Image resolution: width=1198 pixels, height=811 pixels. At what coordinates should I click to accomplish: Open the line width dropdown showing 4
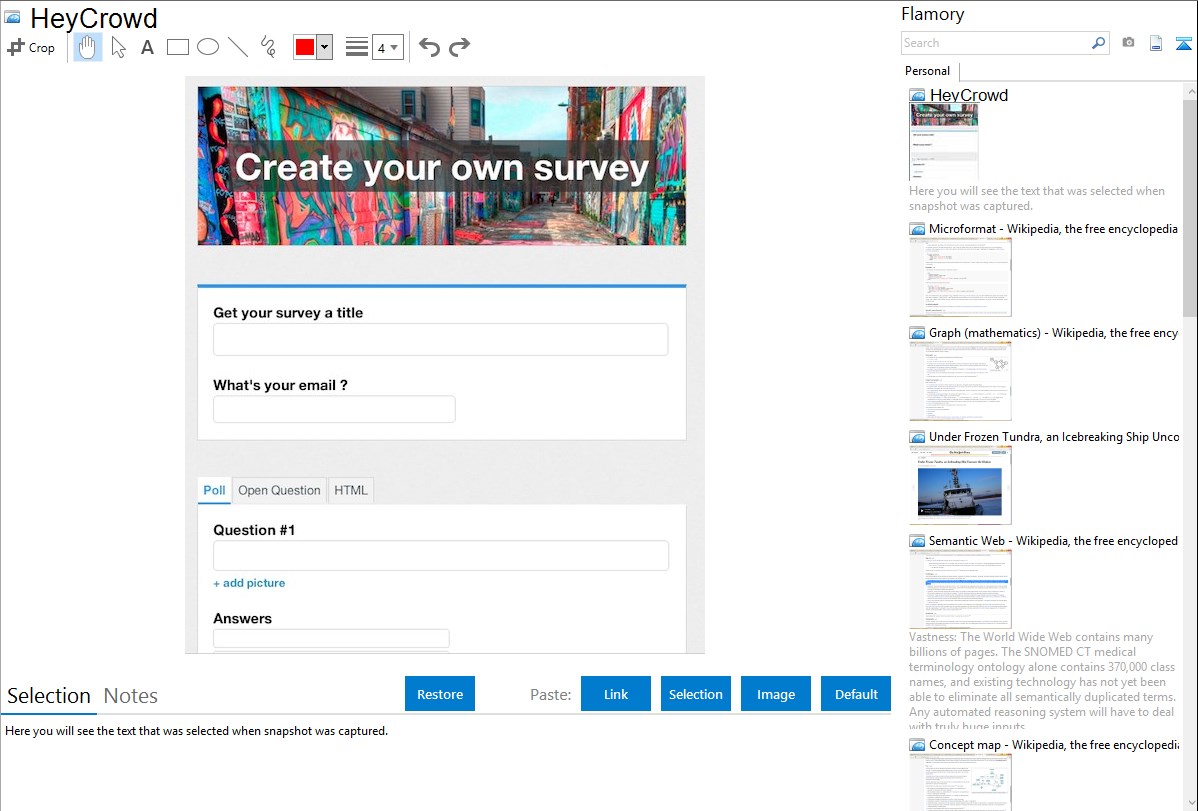(387, 47)
